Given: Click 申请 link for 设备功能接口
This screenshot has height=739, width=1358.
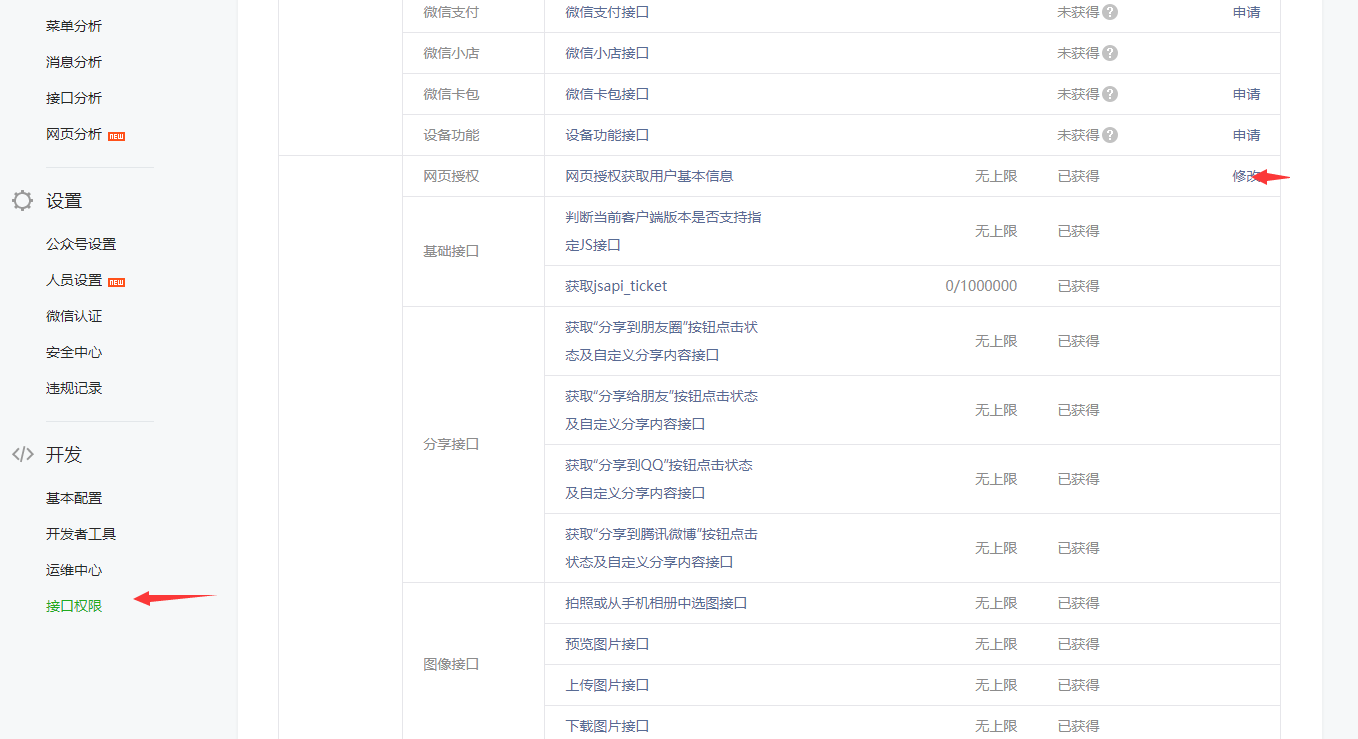Looking at the screenshot, I should (1246, 135).
